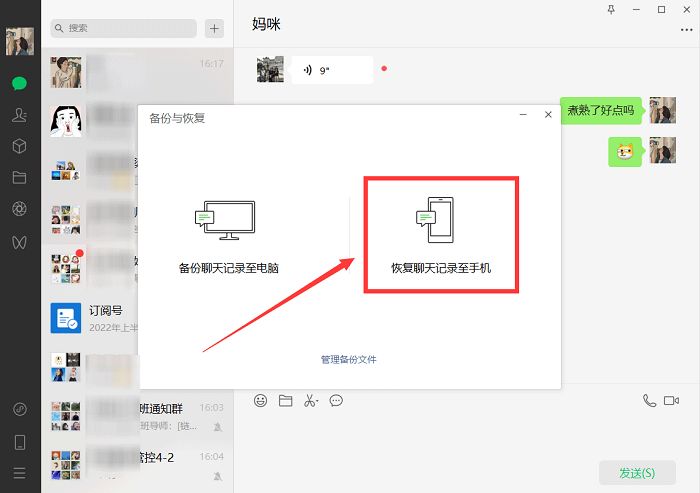Click the 煮熟了好点吗 message bubble
The height and width of the screenshot is (493, 700).
[x=601, y=110]
